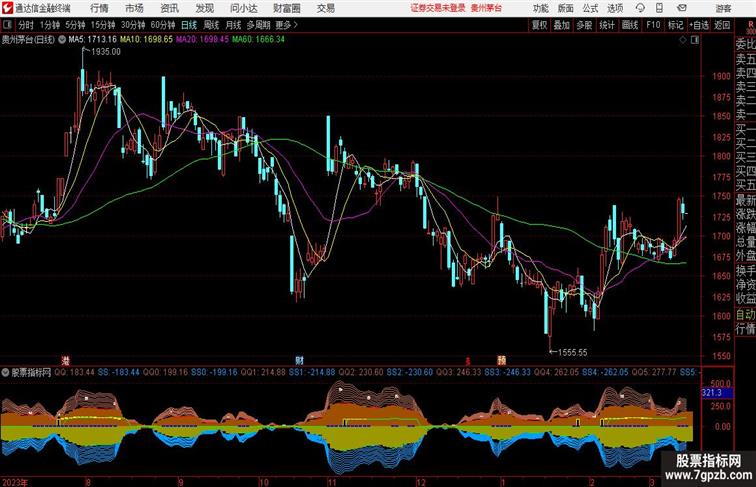Click the 返回 back button

coord(722,25)
